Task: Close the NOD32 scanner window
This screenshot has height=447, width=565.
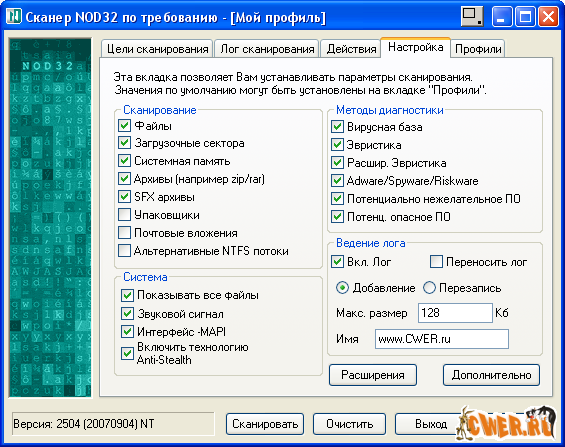Action: [548, 17]
